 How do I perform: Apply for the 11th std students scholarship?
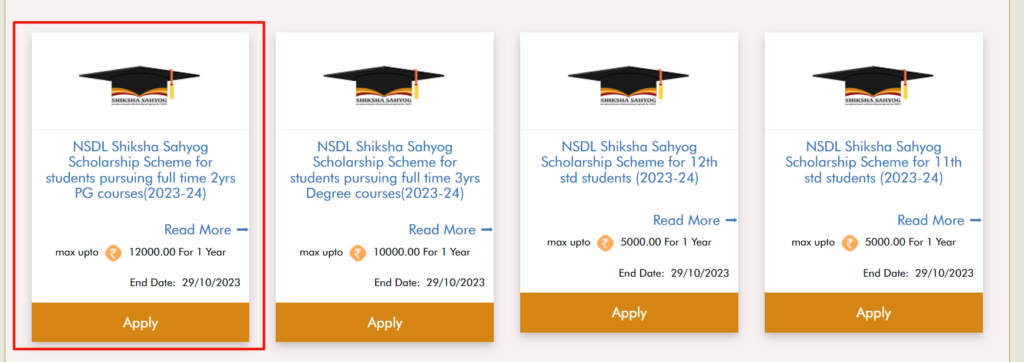tap(873, 312)
